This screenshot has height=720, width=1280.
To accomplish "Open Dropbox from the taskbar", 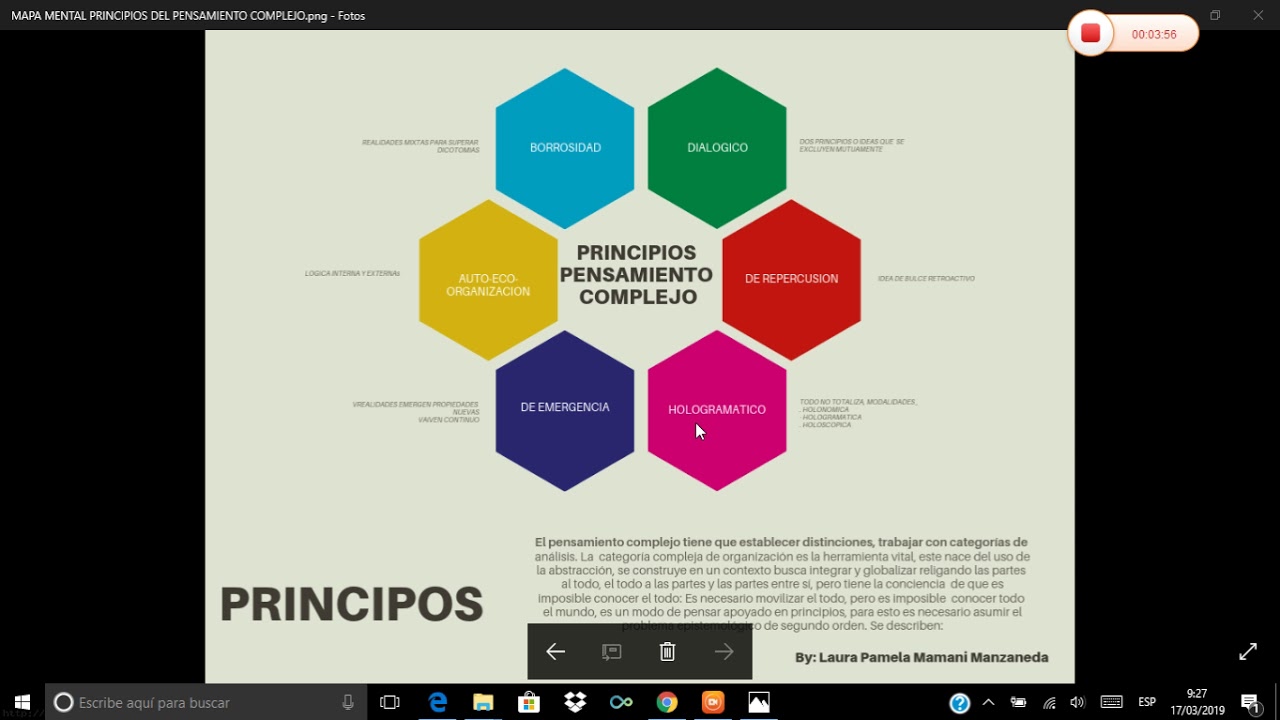I will 575,702.
